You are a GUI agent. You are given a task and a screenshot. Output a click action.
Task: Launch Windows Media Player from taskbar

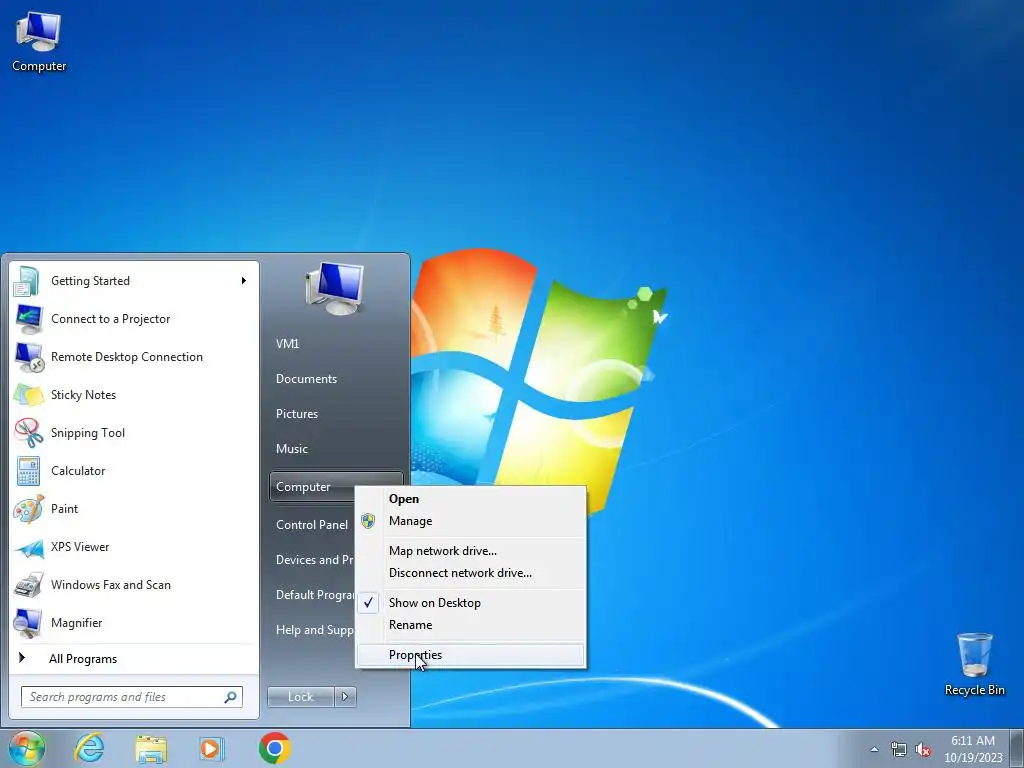[x=212, y=748]
